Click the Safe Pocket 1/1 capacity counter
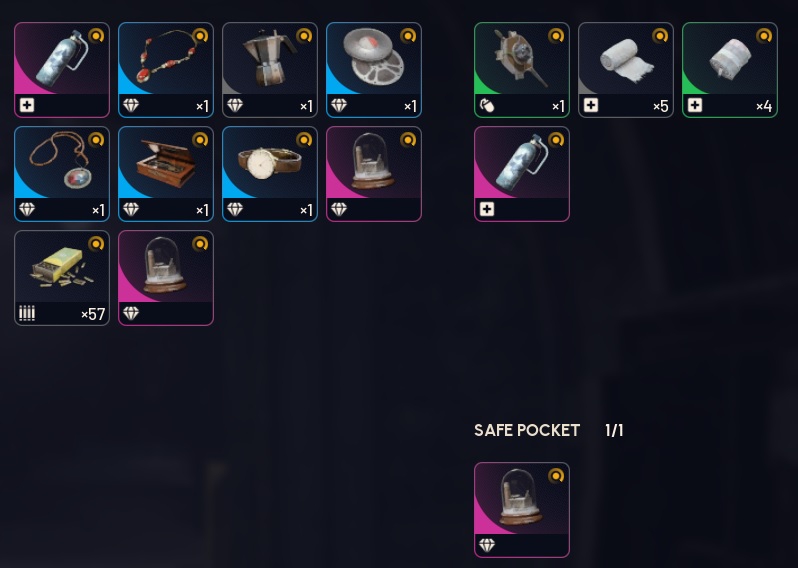 (614, 431)
